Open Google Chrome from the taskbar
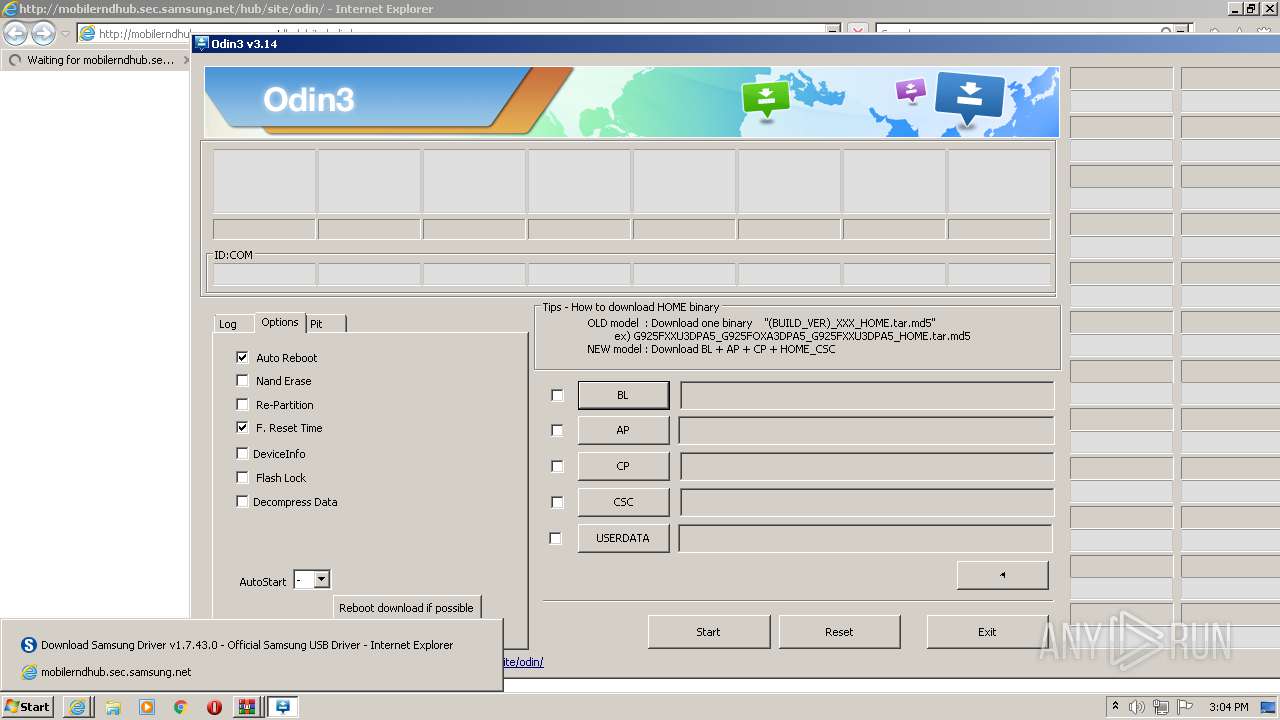 [x=180, y=707]
